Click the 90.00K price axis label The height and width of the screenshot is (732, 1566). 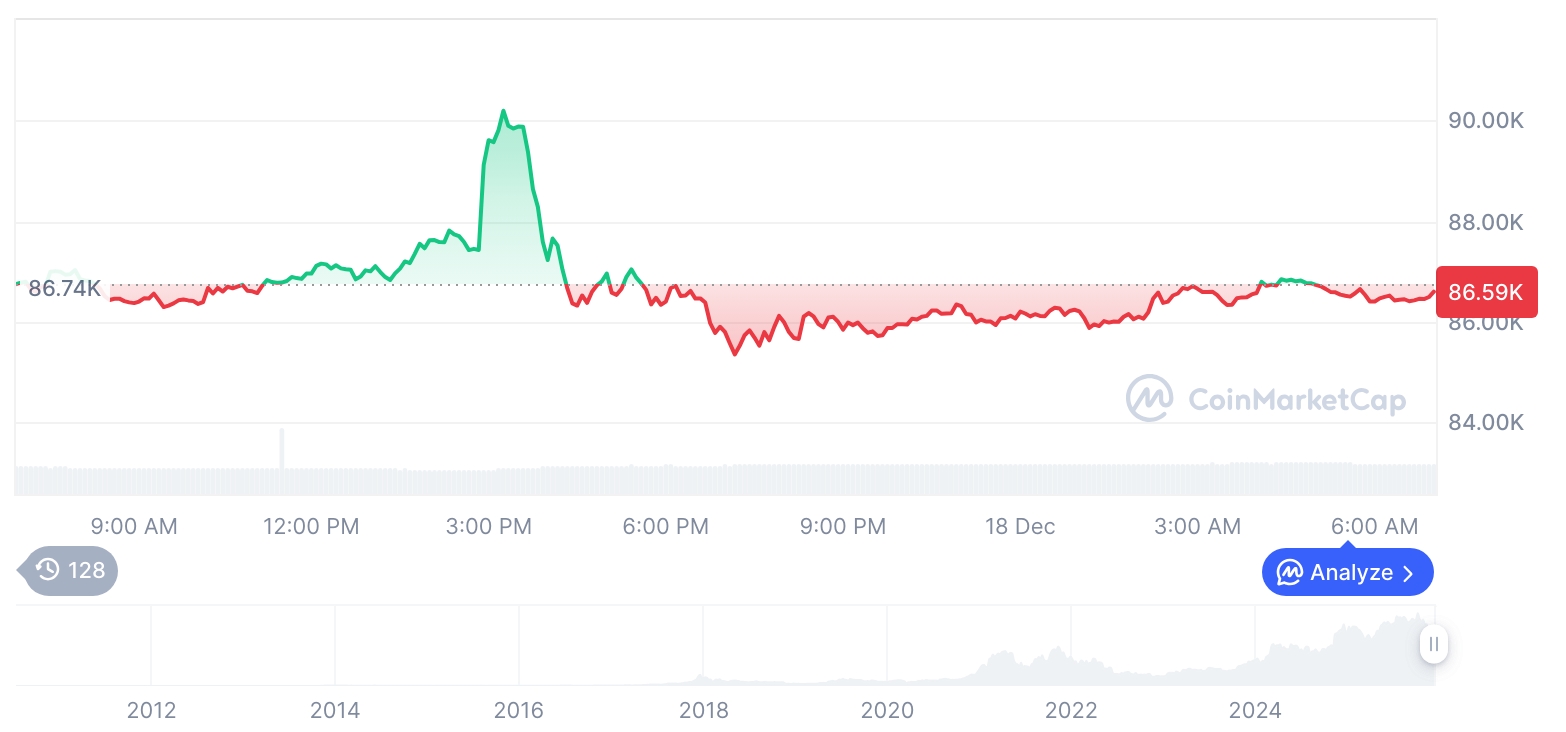click(x=1486, y=121)
